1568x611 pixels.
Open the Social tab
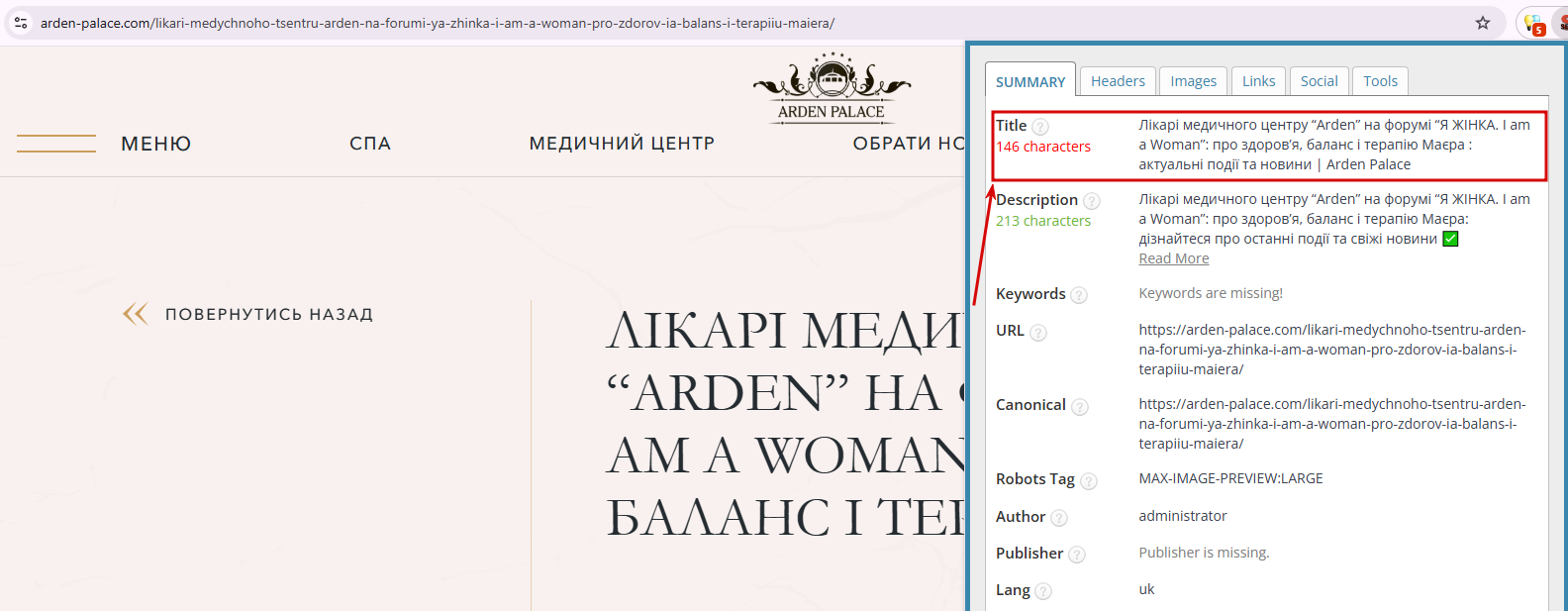(x=1320, y=81)
